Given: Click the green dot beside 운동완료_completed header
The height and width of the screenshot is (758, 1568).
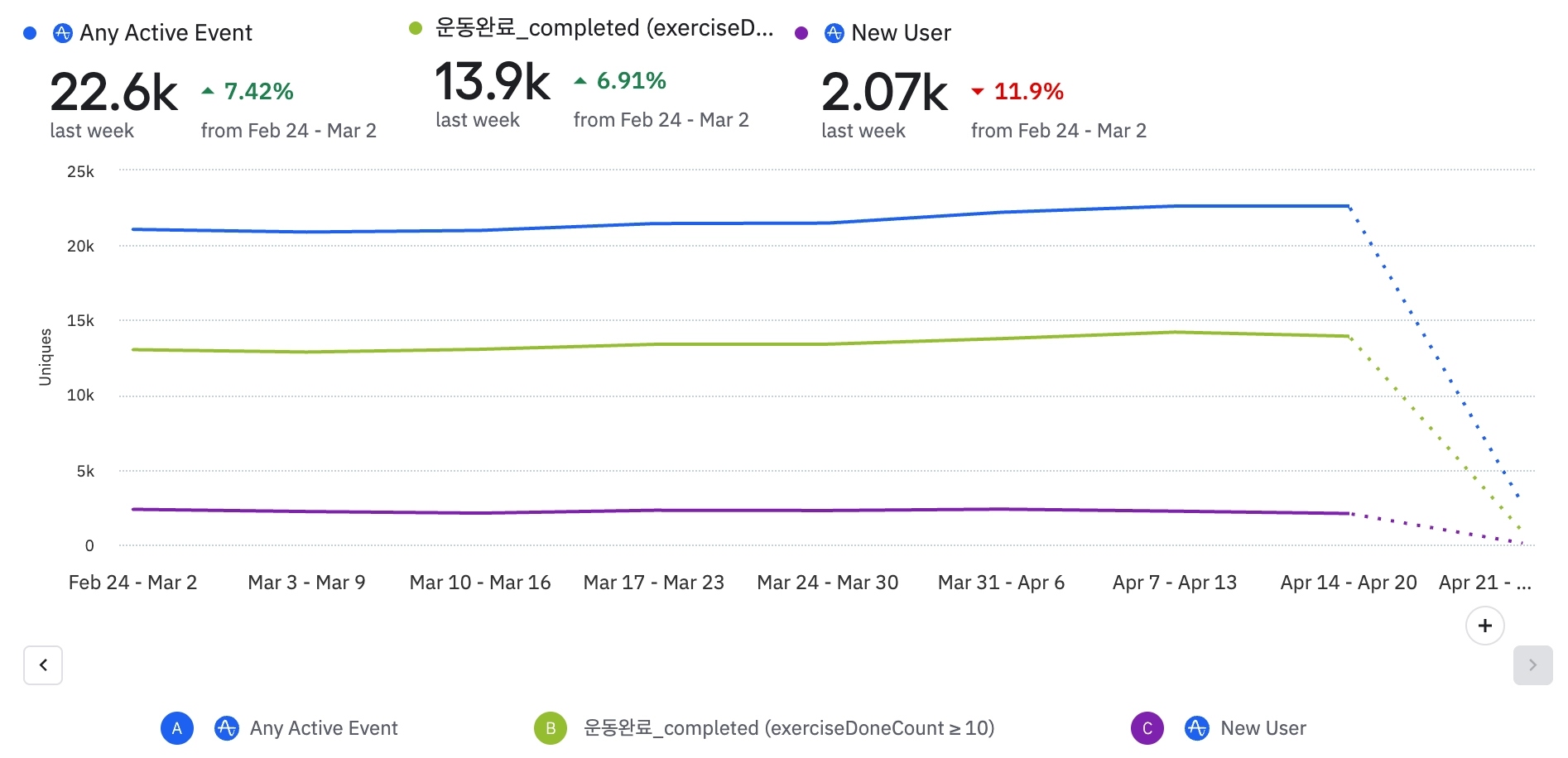Looking at the screenshot, I should tap(416, 28).
